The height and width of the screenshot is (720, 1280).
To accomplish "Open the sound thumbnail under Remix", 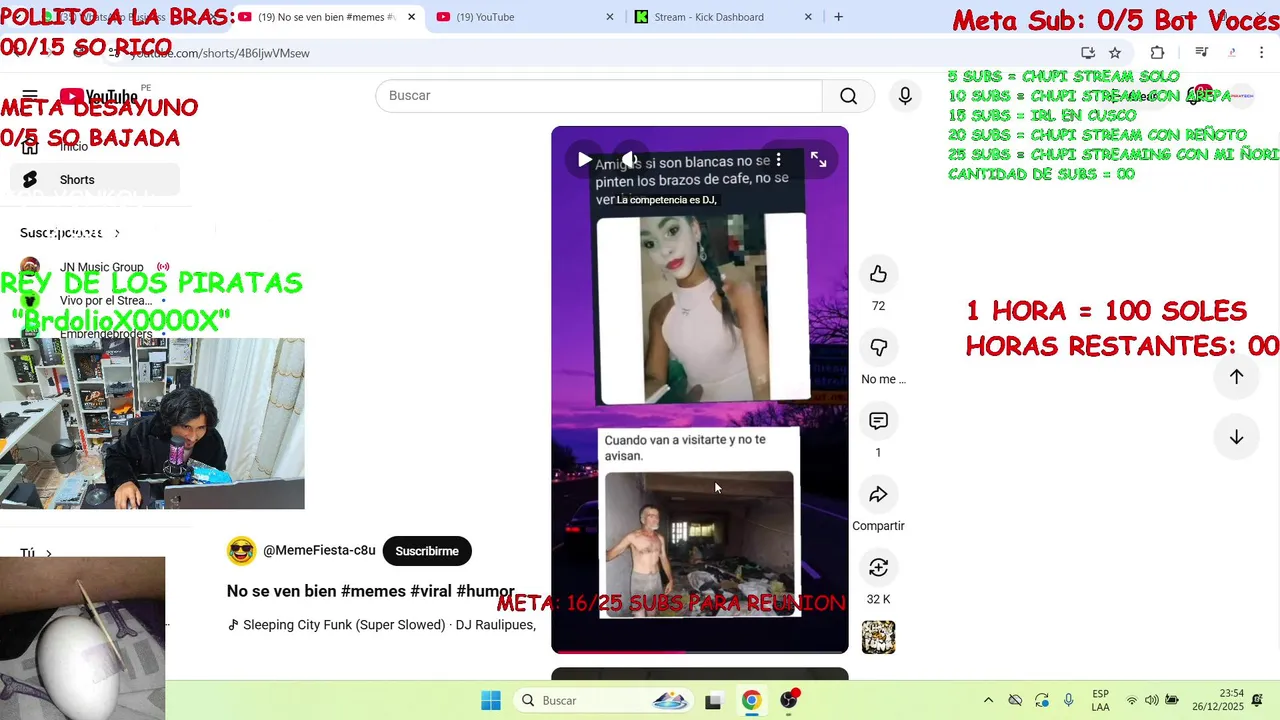I will pyautogui.click(x=878, y=637).
